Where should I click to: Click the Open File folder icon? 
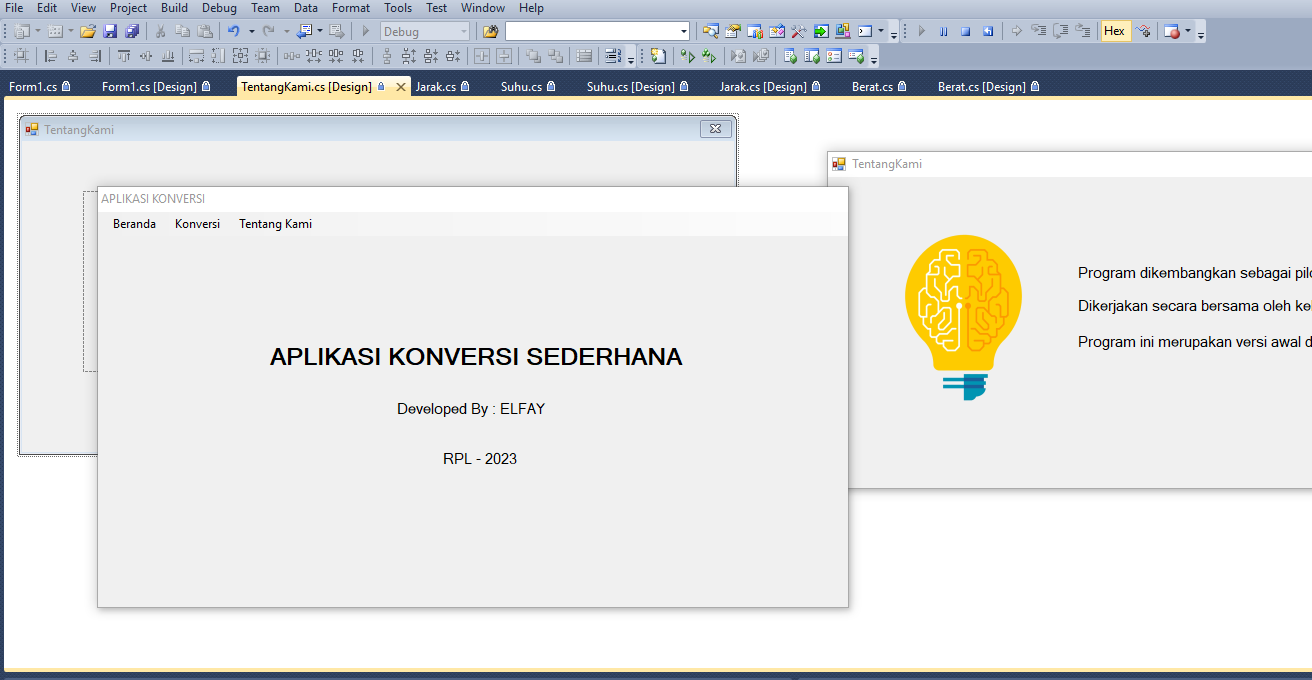tap(88, 31)
